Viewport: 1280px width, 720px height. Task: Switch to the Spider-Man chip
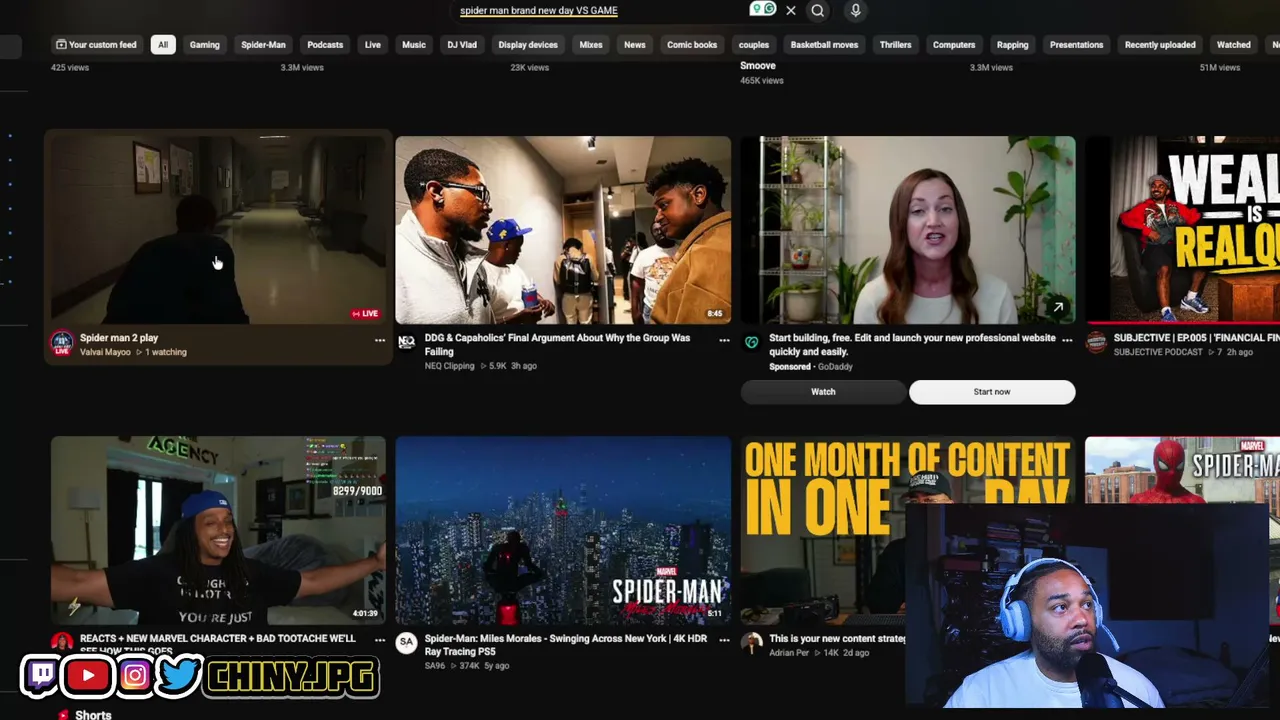click(264, 45)
